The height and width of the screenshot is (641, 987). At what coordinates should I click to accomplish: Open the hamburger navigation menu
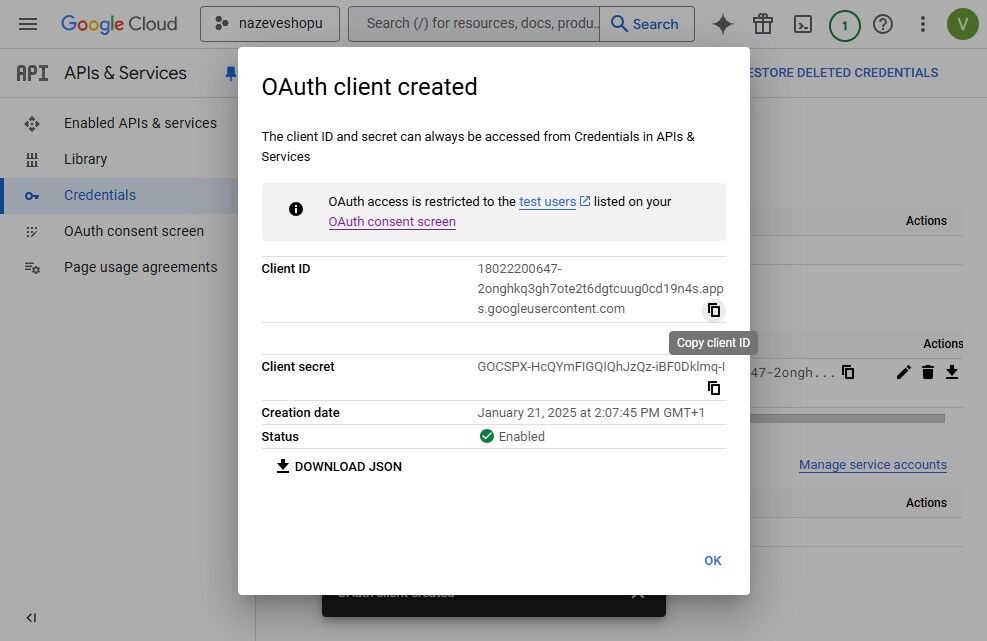tap(28, 24)
